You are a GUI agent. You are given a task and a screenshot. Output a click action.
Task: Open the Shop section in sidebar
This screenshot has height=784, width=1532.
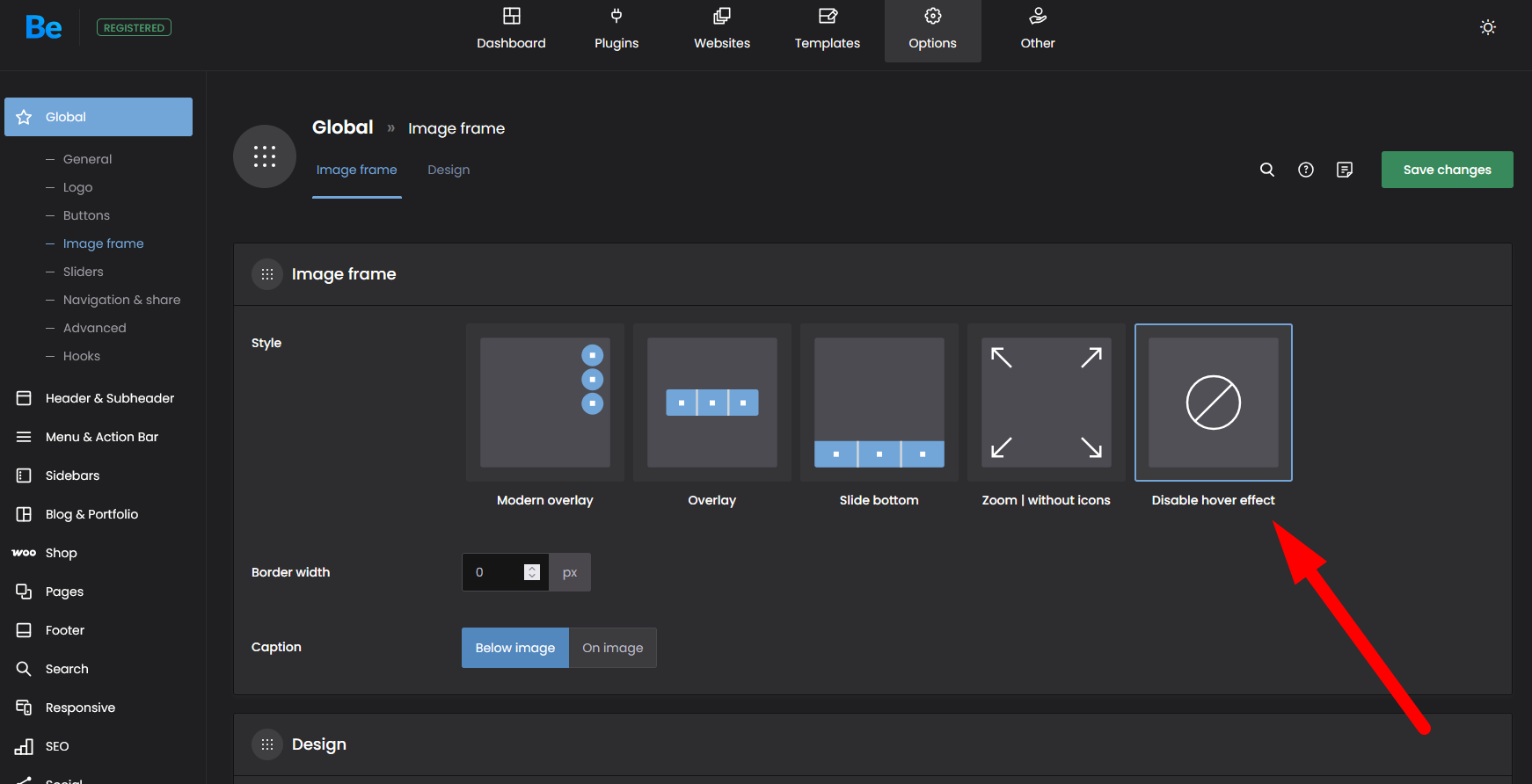click(x=61, y=553)
